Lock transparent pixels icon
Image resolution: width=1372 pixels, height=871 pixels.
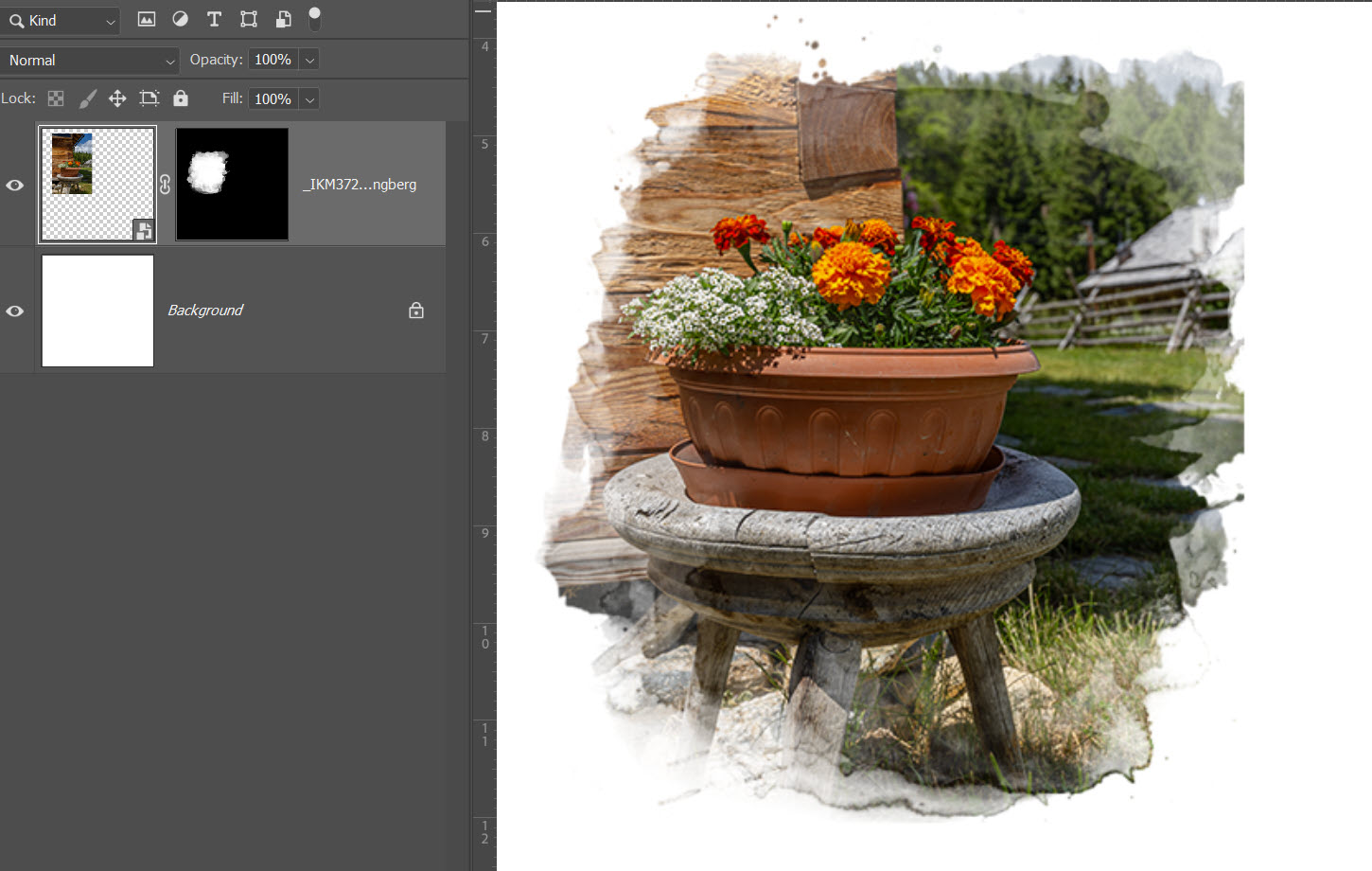[x=56, y=98]
